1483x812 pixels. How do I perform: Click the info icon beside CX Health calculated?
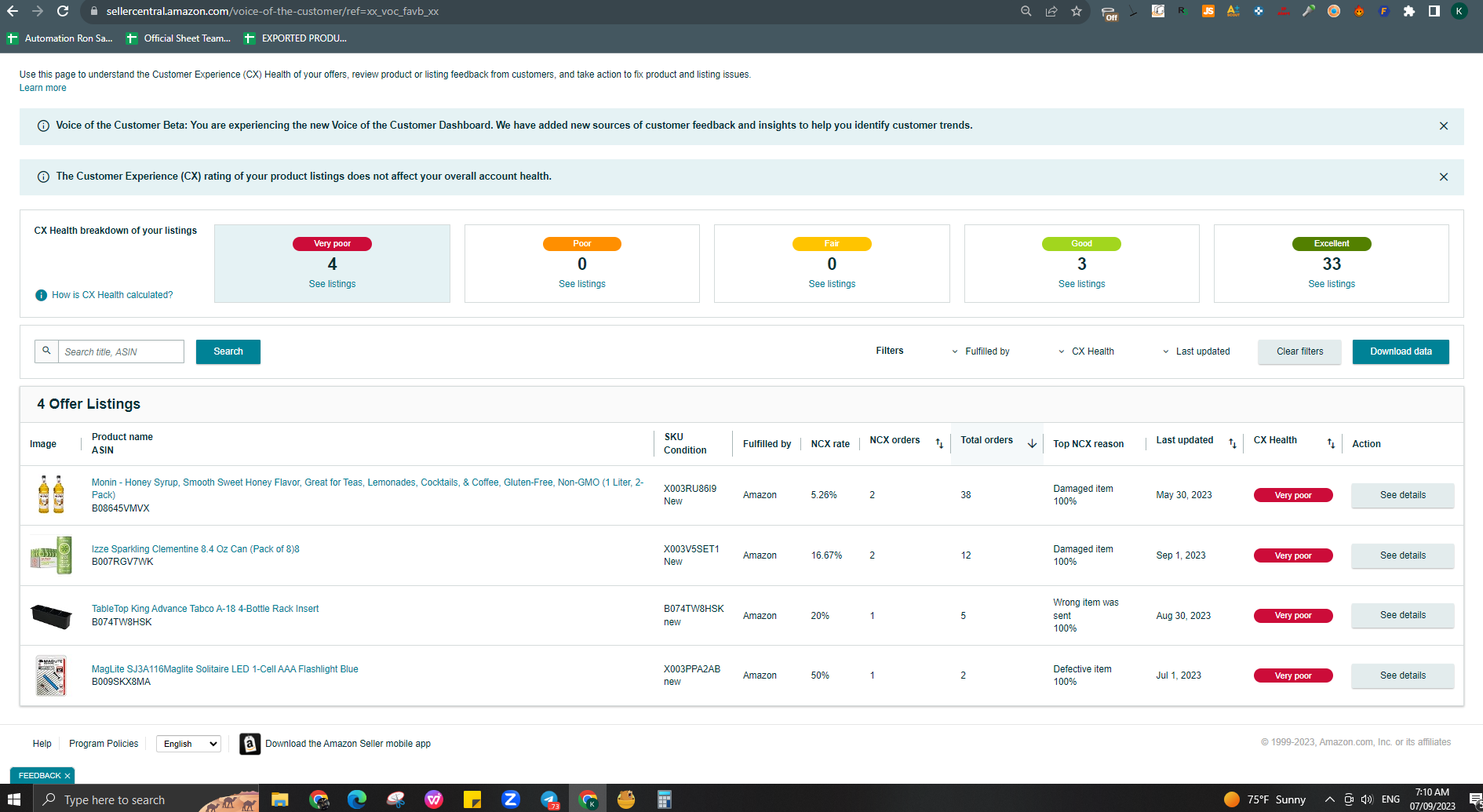tap(41, 295)
